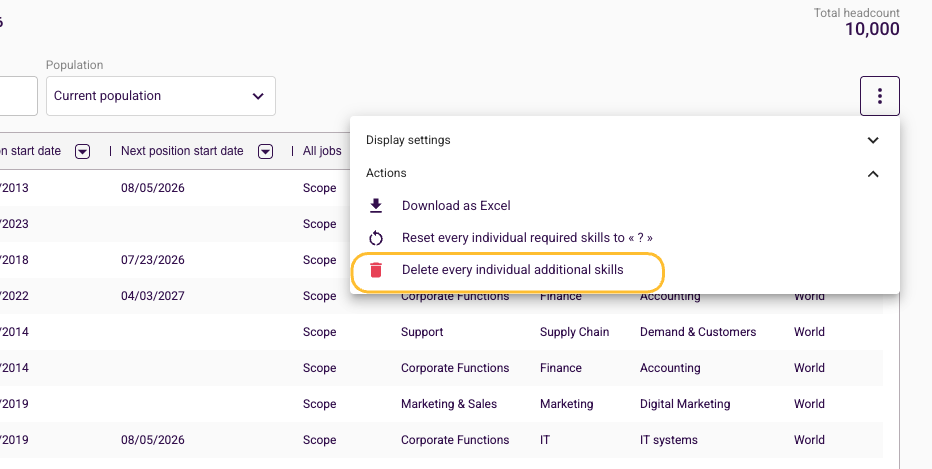
Task: Click Digital Marketing cell
Action: click(685, 404)
